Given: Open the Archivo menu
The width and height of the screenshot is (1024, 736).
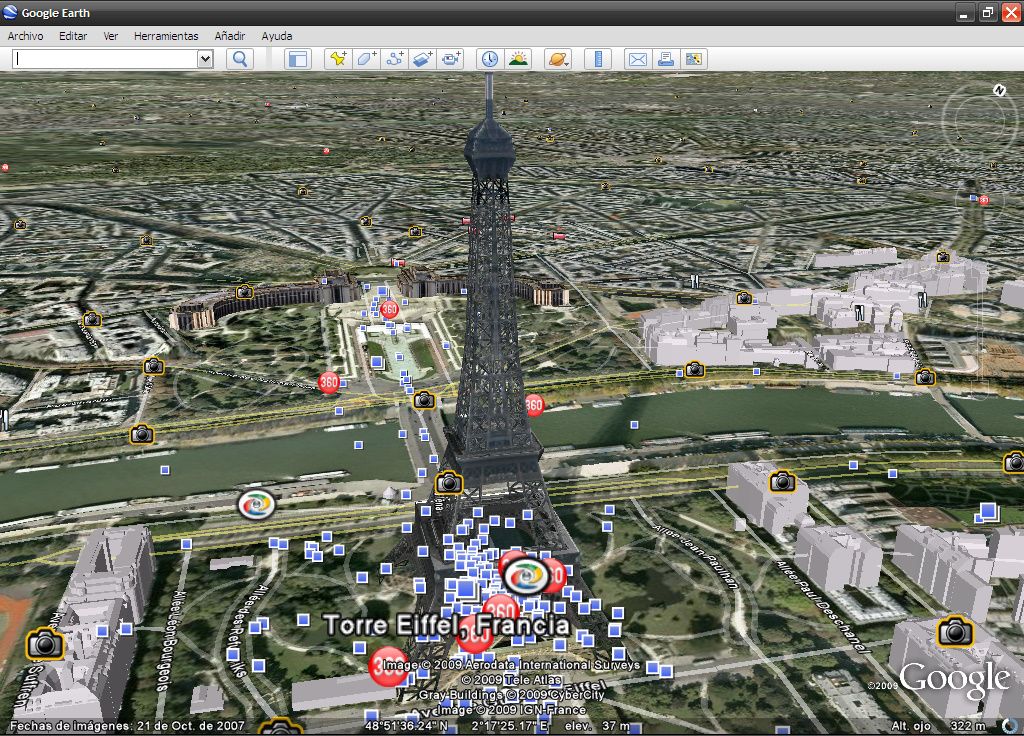Looking at the screenshot, I should pyautogui.click(x=25, y=36).
